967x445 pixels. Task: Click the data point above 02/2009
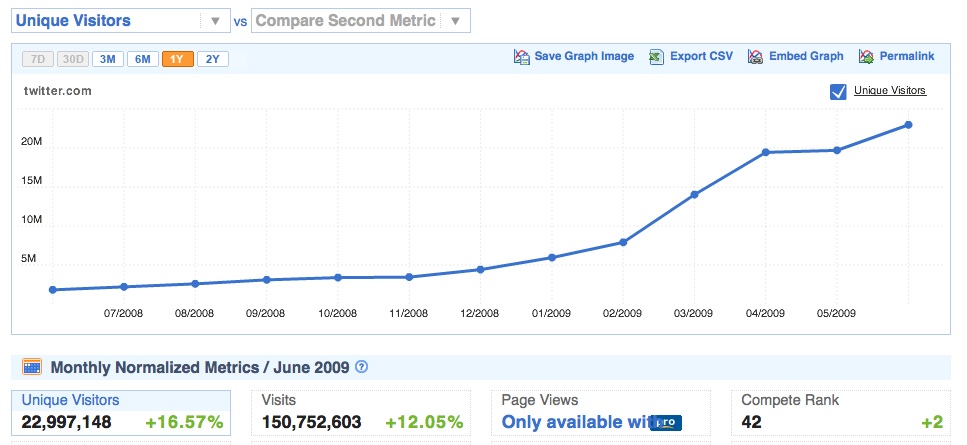tap(623, 242)
